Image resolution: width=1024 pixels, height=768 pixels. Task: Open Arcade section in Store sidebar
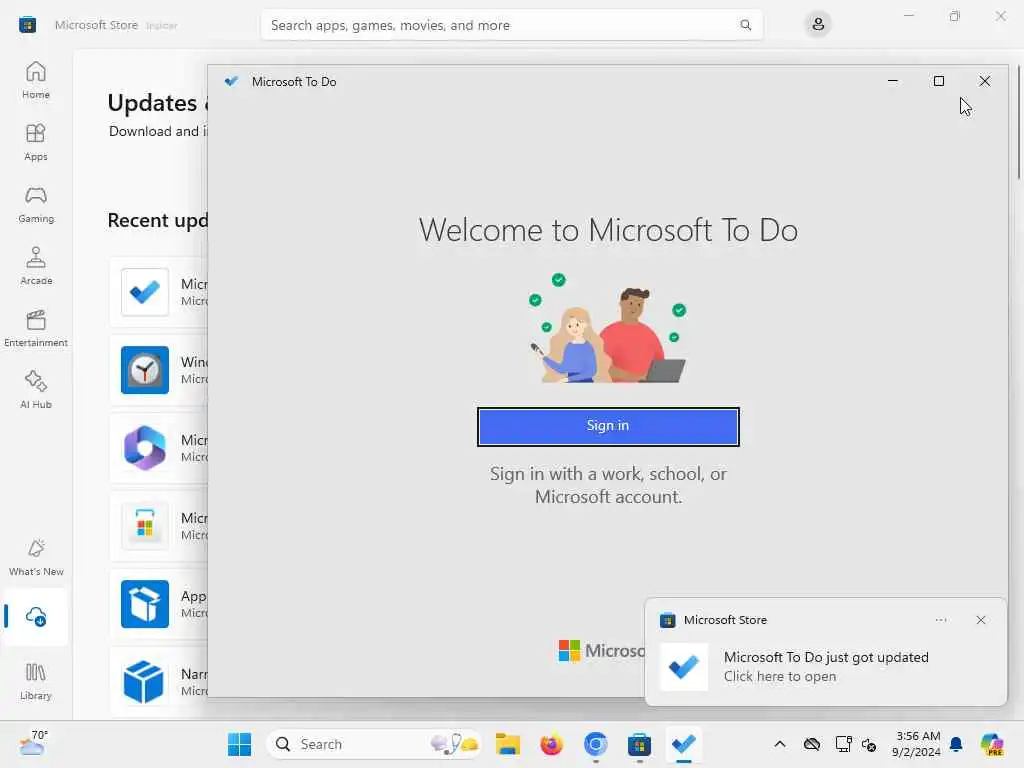(x=35, y=266)
